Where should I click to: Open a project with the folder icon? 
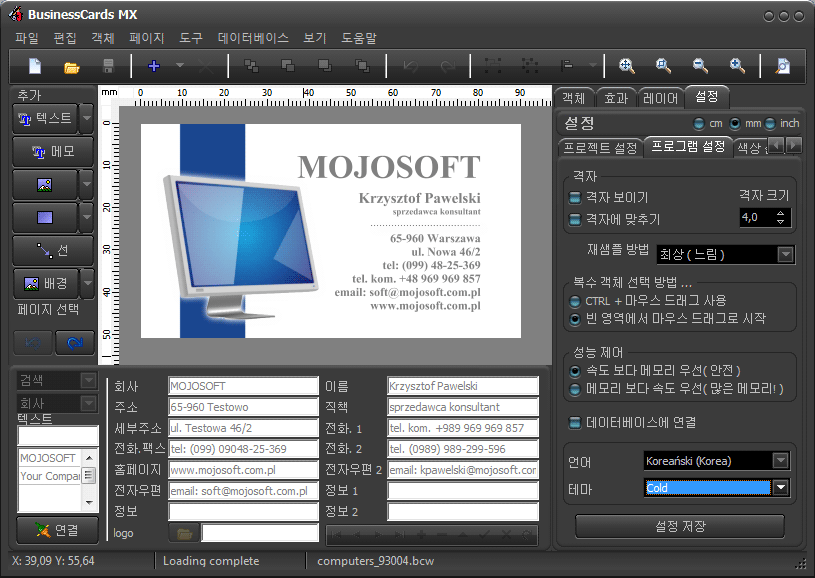(71, 67)
